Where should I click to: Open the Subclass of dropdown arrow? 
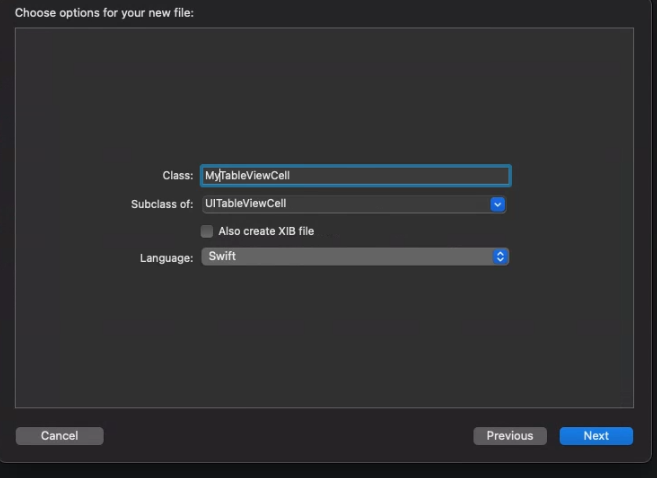click(497, 204)
